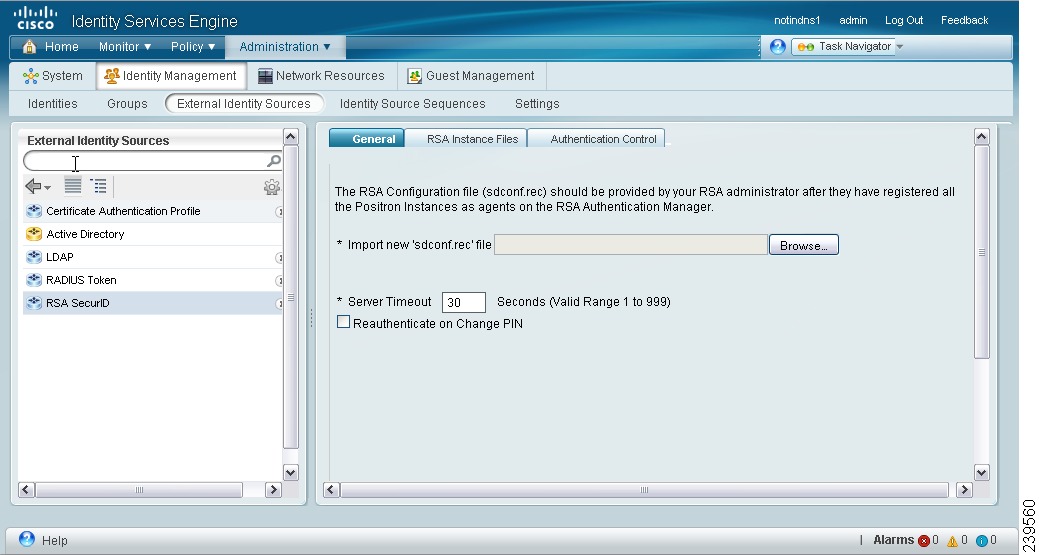Click scroll-down arrow of sources panel
Screen dimensions: 1039x555
pyautogui.click(x=290, y=472)
